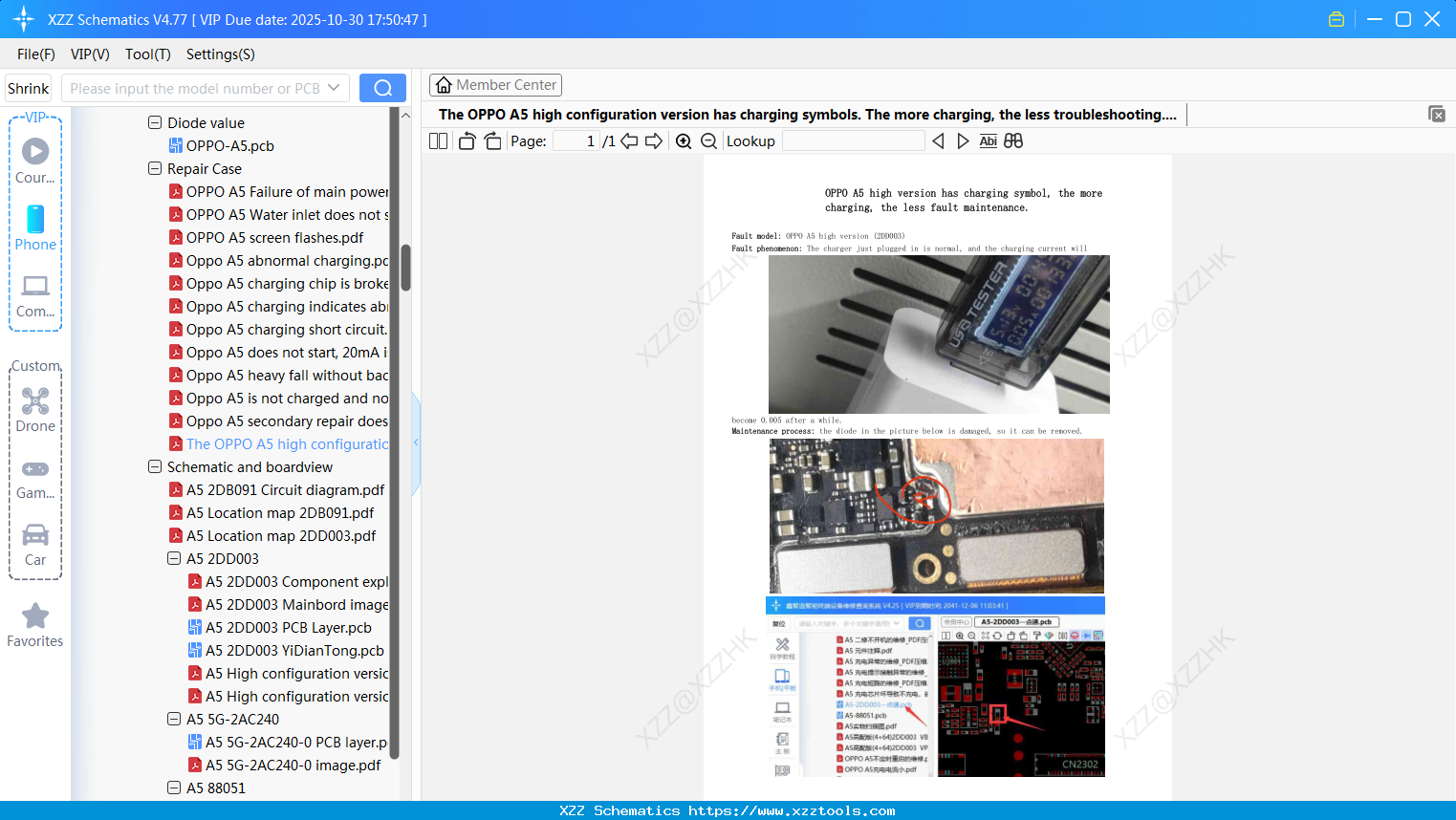Find previous lookup match
This screenshot has width=1456, height=820.
[x=938, y=141]
